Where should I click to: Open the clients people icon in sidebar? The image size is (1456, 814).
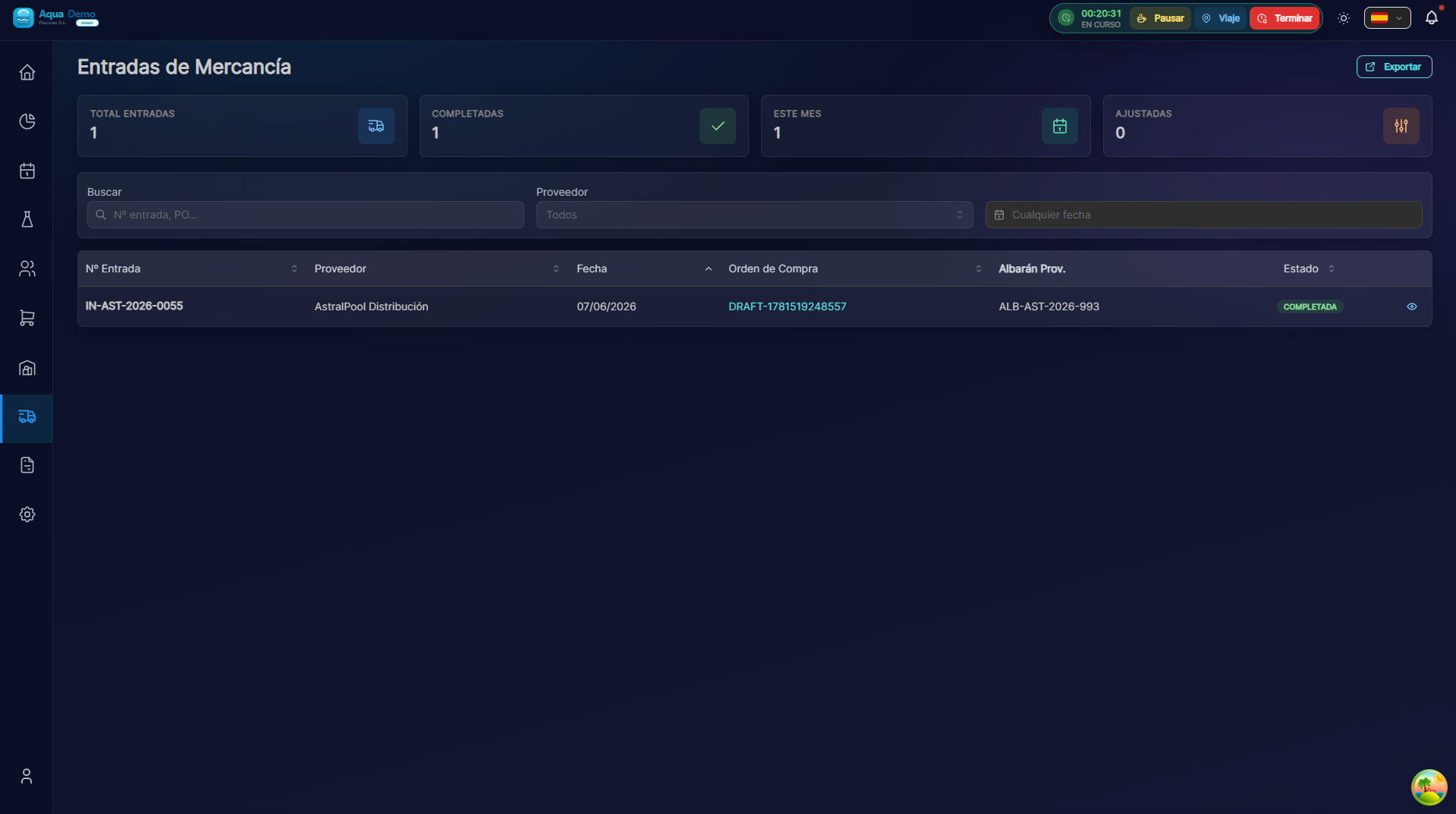point(27,269)
